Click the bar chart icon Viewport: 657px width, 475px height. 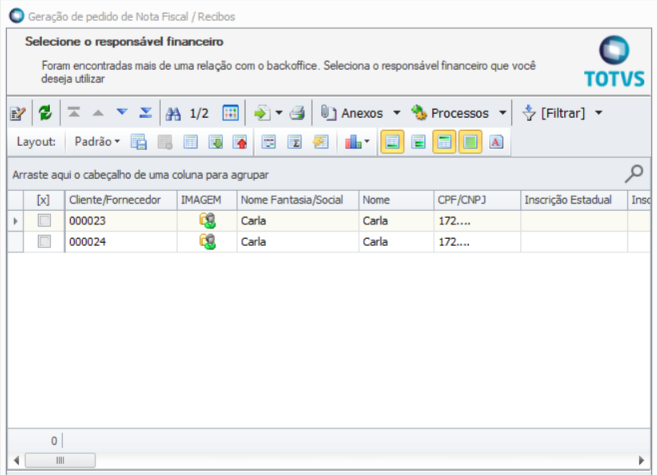[x=353, y=142]
